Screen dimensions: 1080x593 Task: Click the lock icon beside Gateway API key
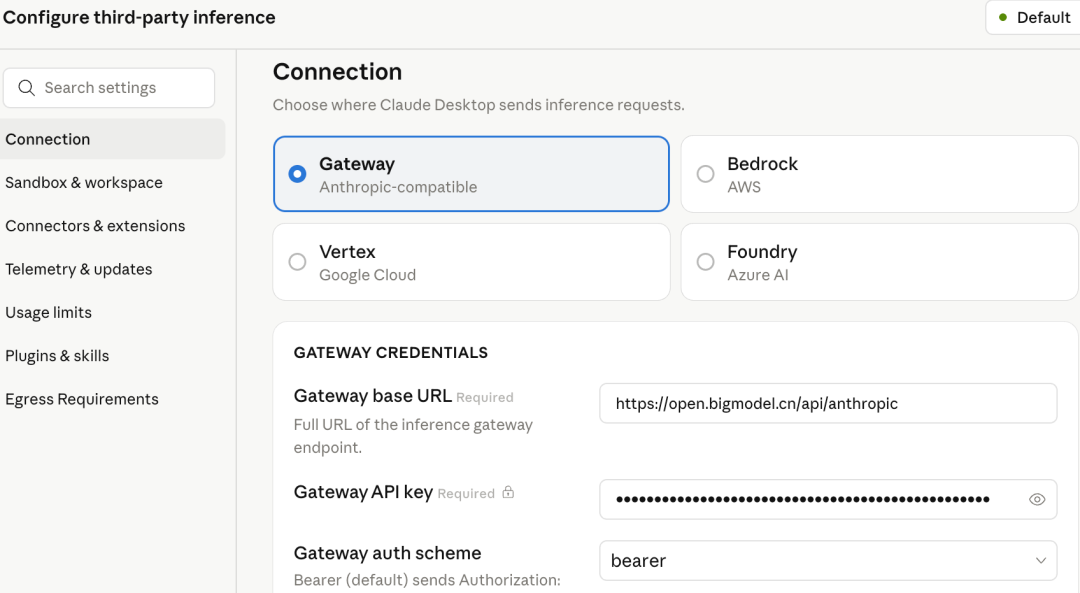coord(508,492)
